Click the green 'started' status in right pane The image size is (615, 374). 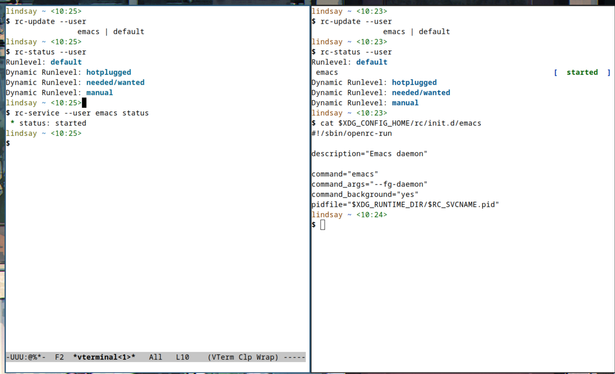pyautogui.click(x=582, y=72)
